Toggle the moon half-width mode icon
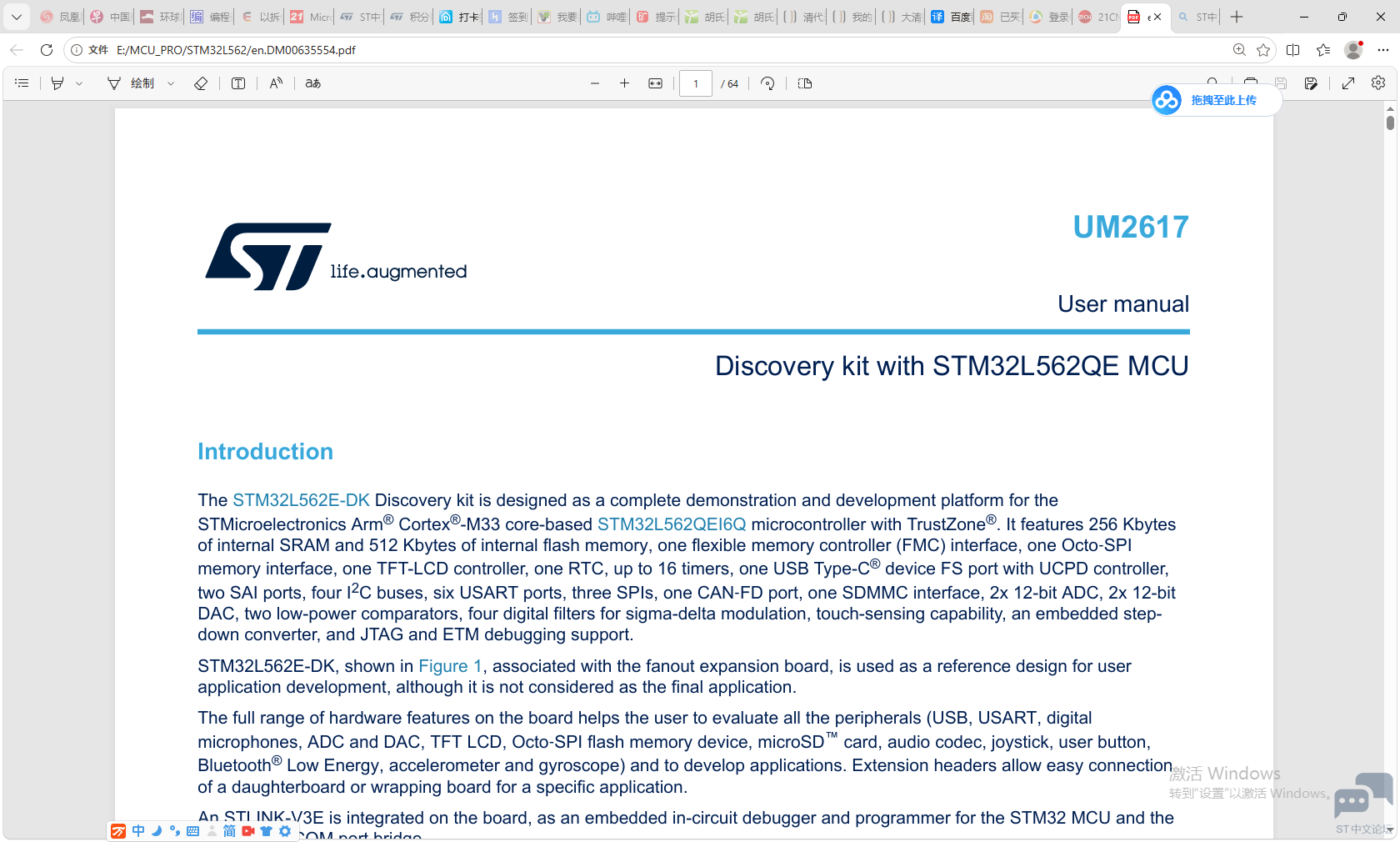Image resolution: width=1400 pixels, height=842 pixels. (156, 831)
